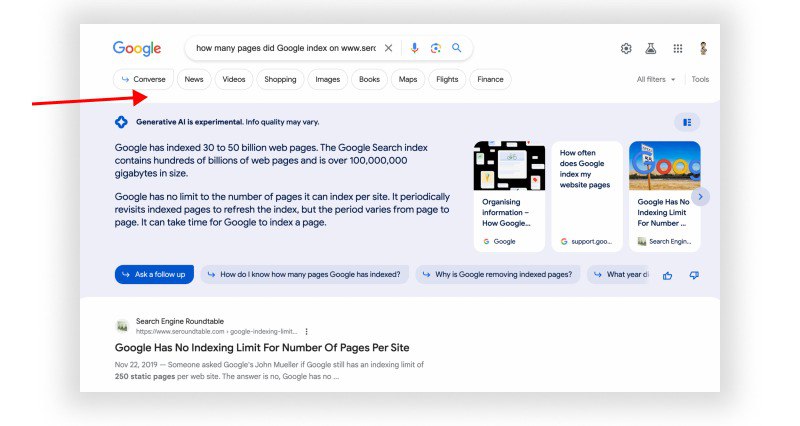Switch to Maps results
800x426 pixels.
[408, 79]
